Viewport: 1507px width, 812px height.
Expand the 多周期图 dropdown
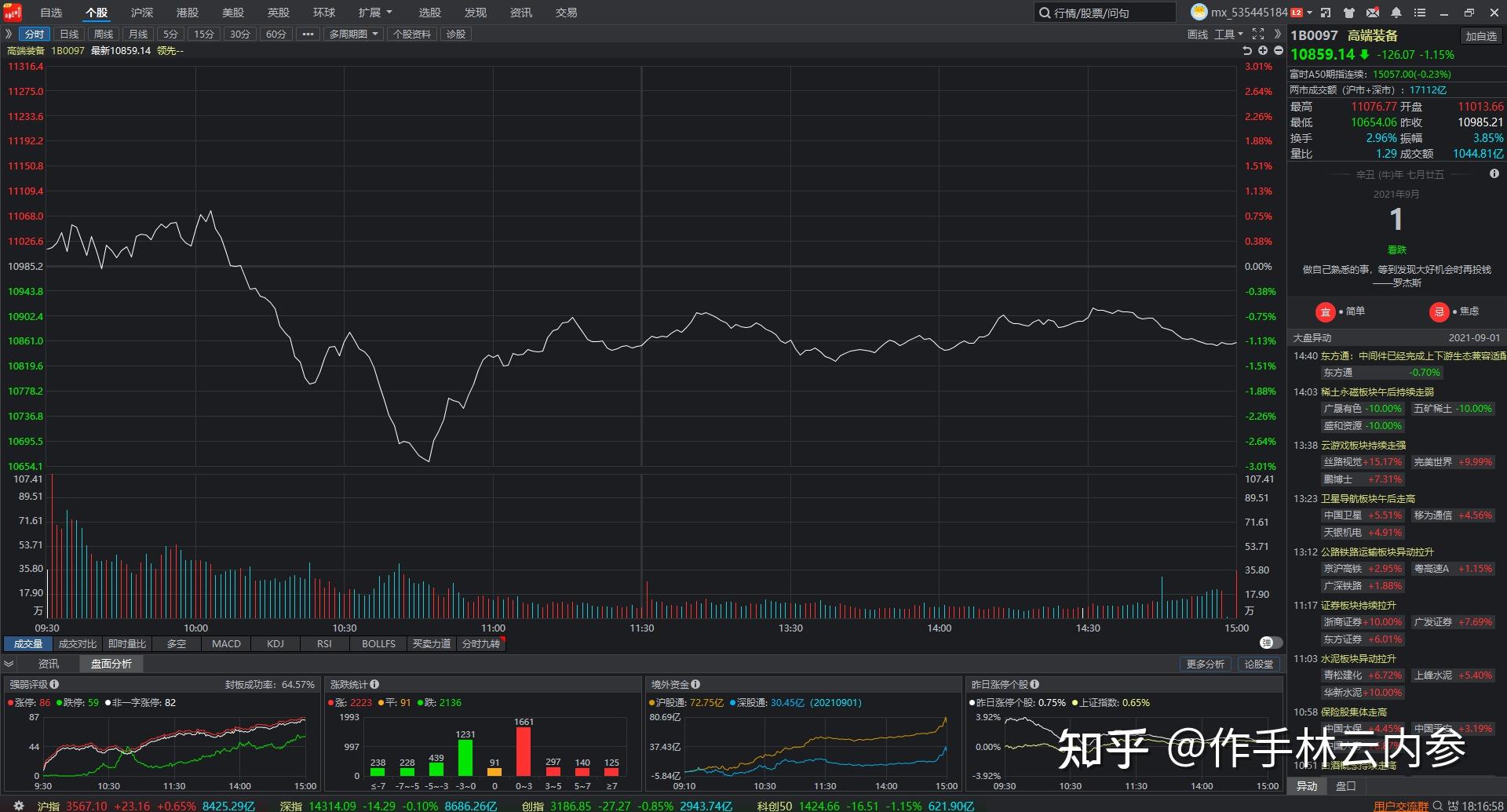click(353, 34)
